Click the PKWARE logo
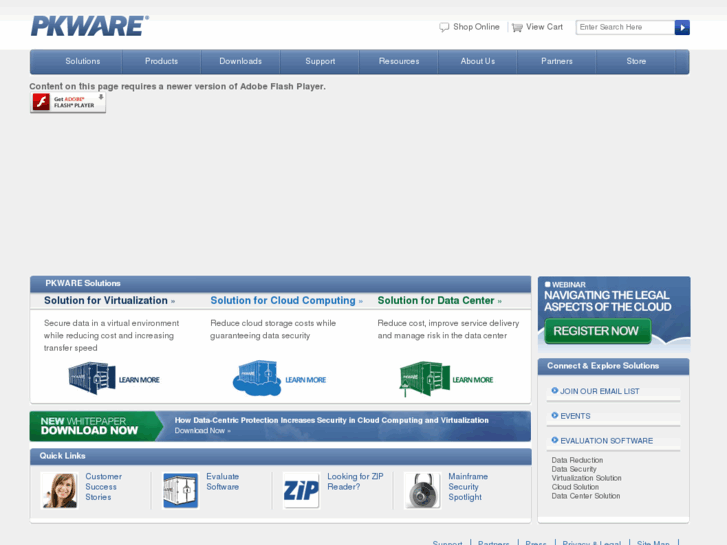The image size is (727, 545). (90, 26)
